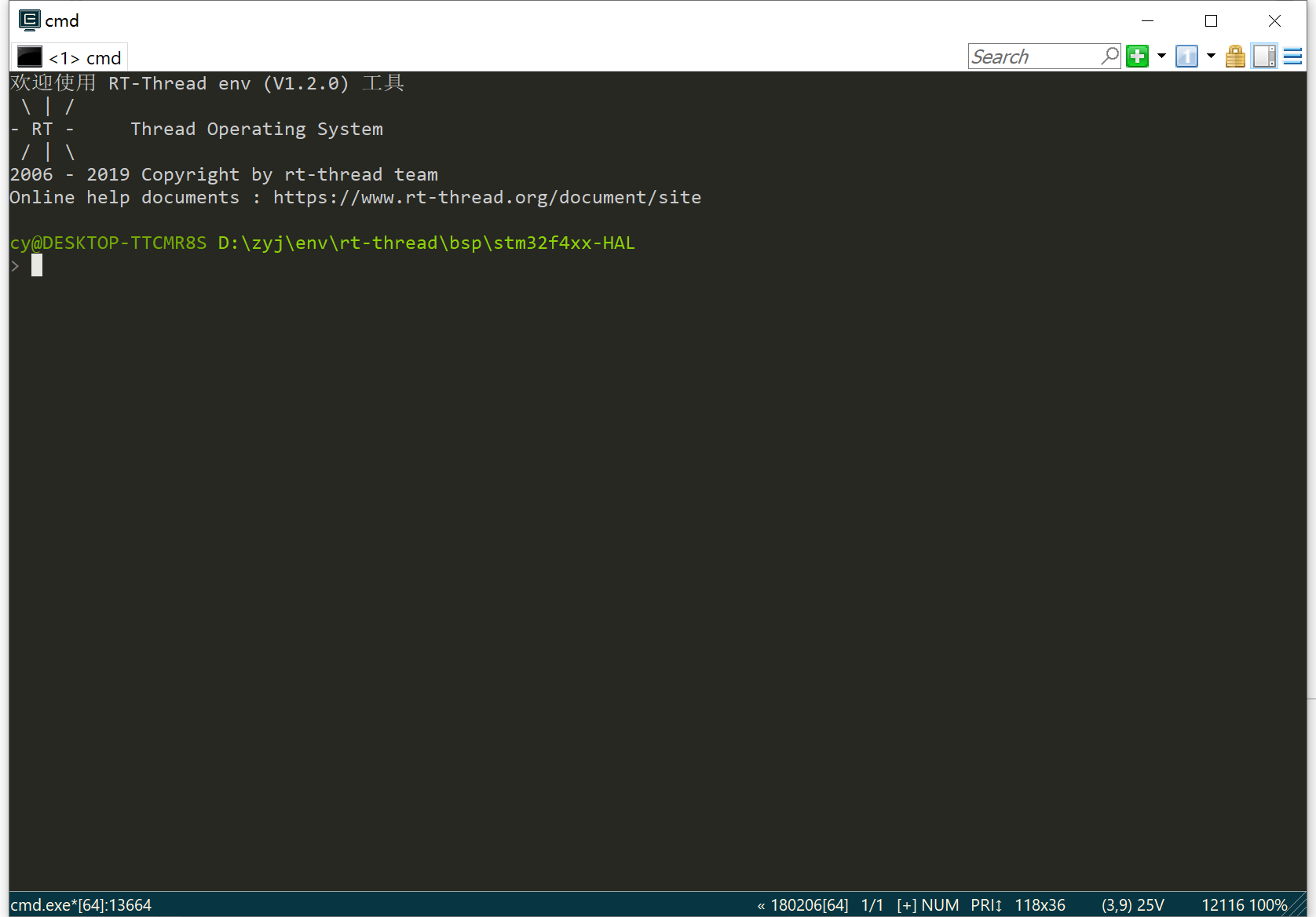Click the 2006 - 2019 Copyright line

click(224, 175)
